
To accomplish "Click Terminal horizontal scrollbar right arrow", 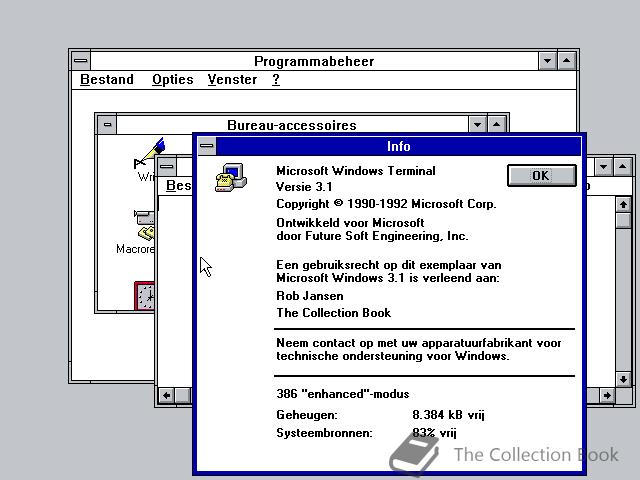I will (607, 395).
